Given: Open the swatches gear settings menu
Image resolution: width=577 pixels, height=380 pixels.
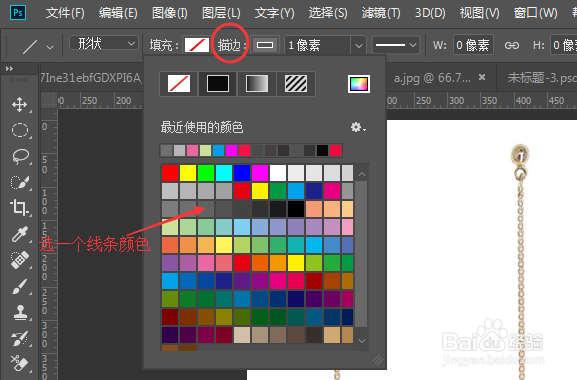Looking at the screenshot, I should point(357,127).
